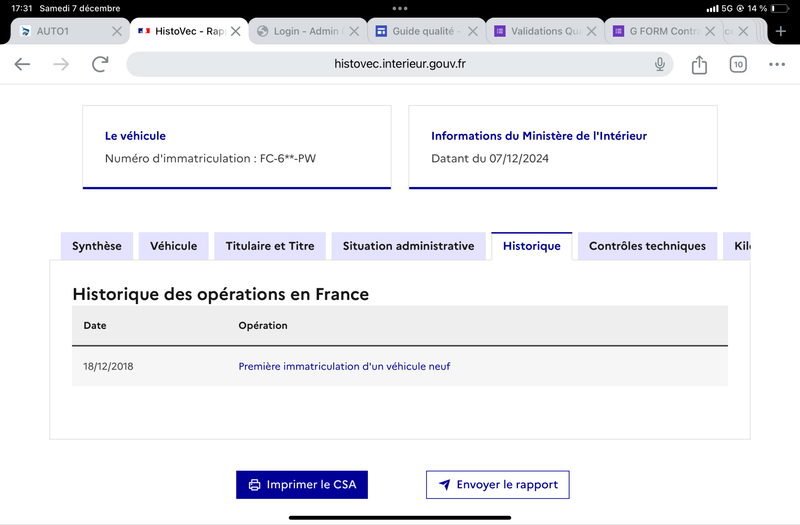
Task: Close the Guide qualité tab
Action: click(473, 32)
